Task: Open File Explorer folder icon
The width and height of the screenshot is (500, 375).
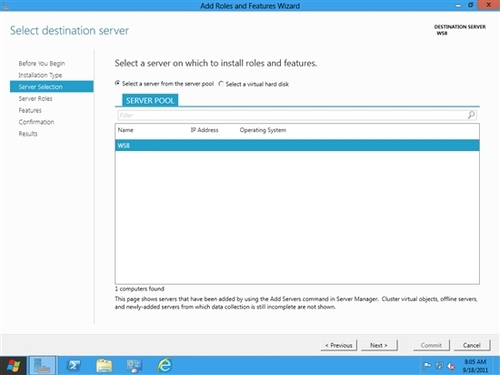Action: [104, 366]
